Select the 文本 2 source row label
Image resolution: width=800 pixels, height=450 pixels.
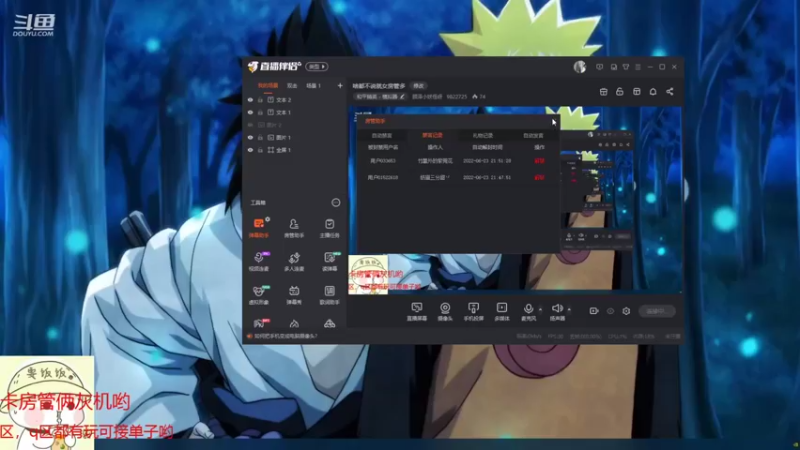point(283,100)
